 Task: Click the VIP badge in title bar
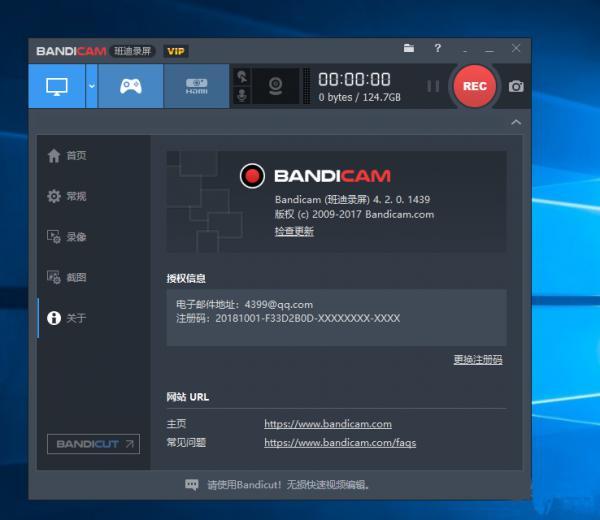176,51
